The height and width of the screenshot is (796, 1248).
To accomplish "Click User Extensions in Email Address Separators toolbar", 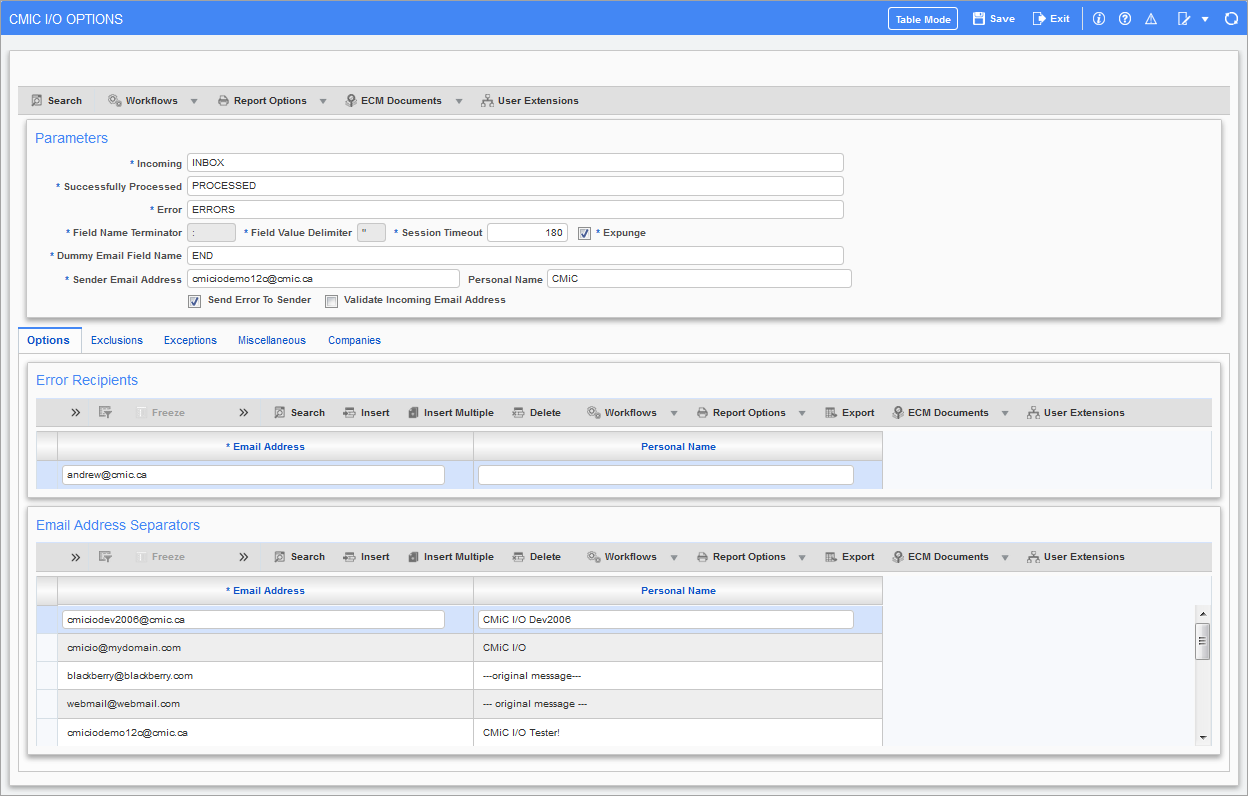I will [x=1075, y=557].
